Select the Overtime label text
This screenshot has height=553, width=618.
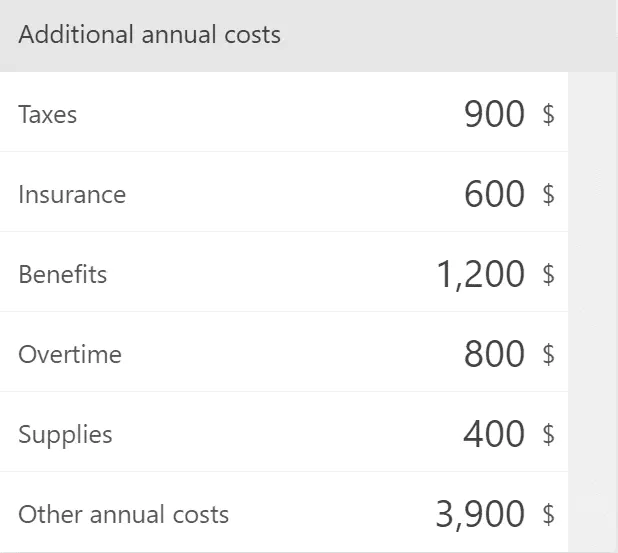click(x=70, y=354)
